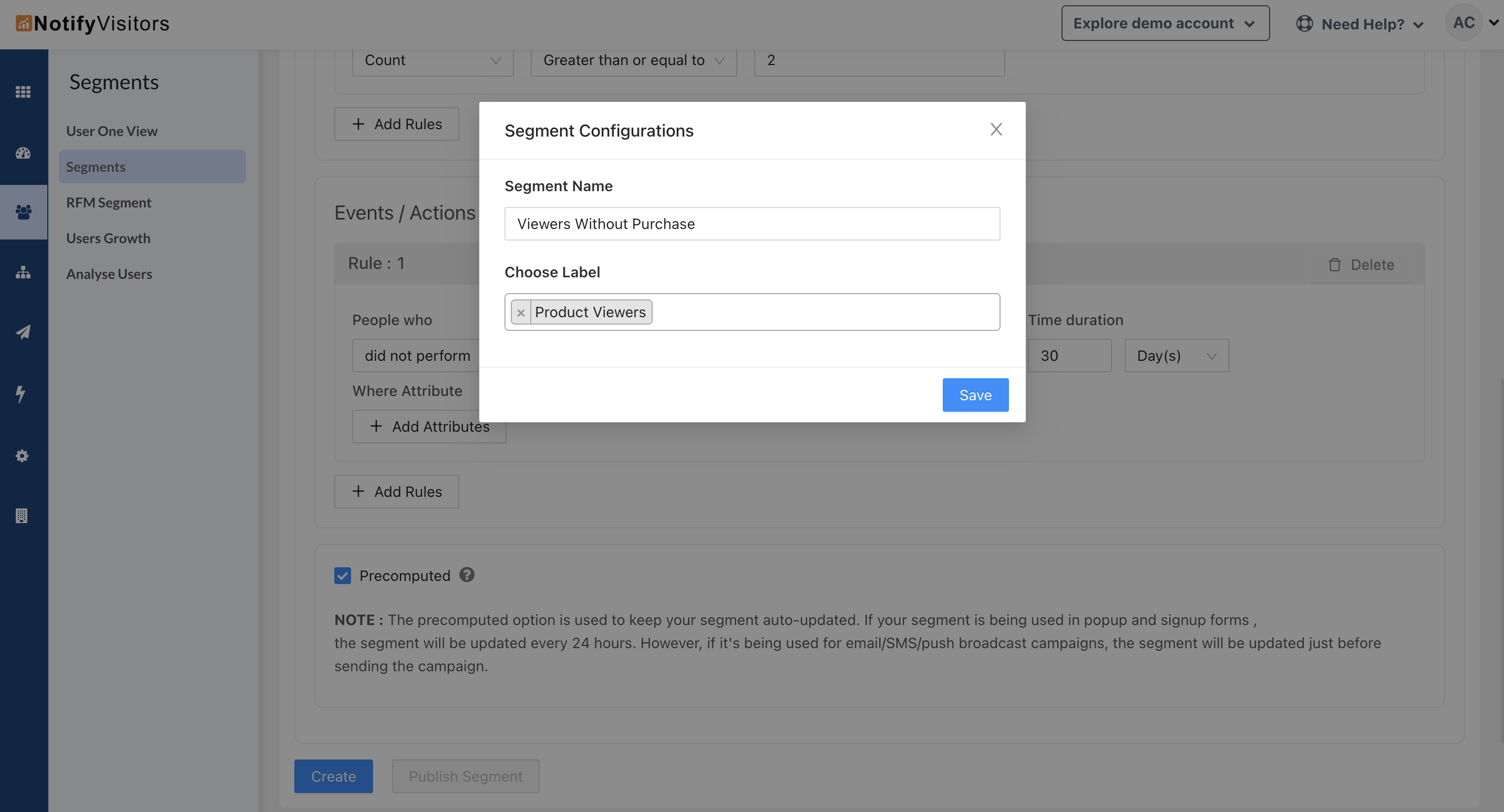Open the apps grid icon in sidebar
The image size is (1504, 812).
(x=23, y=92)
